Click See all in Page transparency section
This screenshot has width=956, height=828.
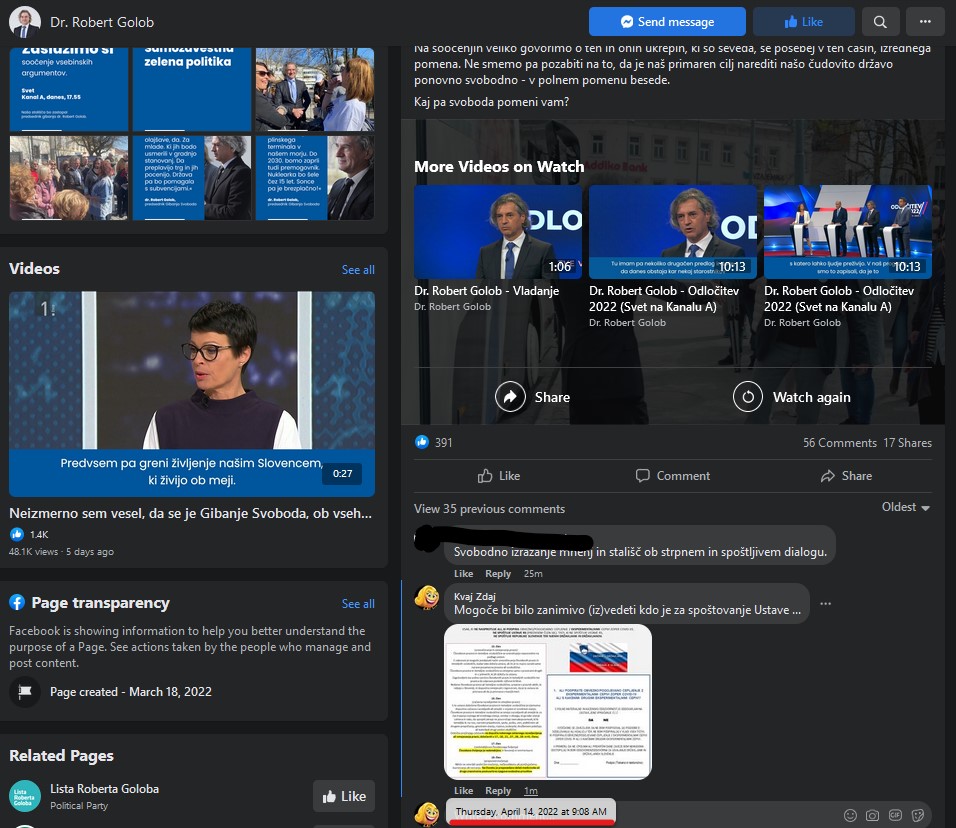tap(358, 604)
